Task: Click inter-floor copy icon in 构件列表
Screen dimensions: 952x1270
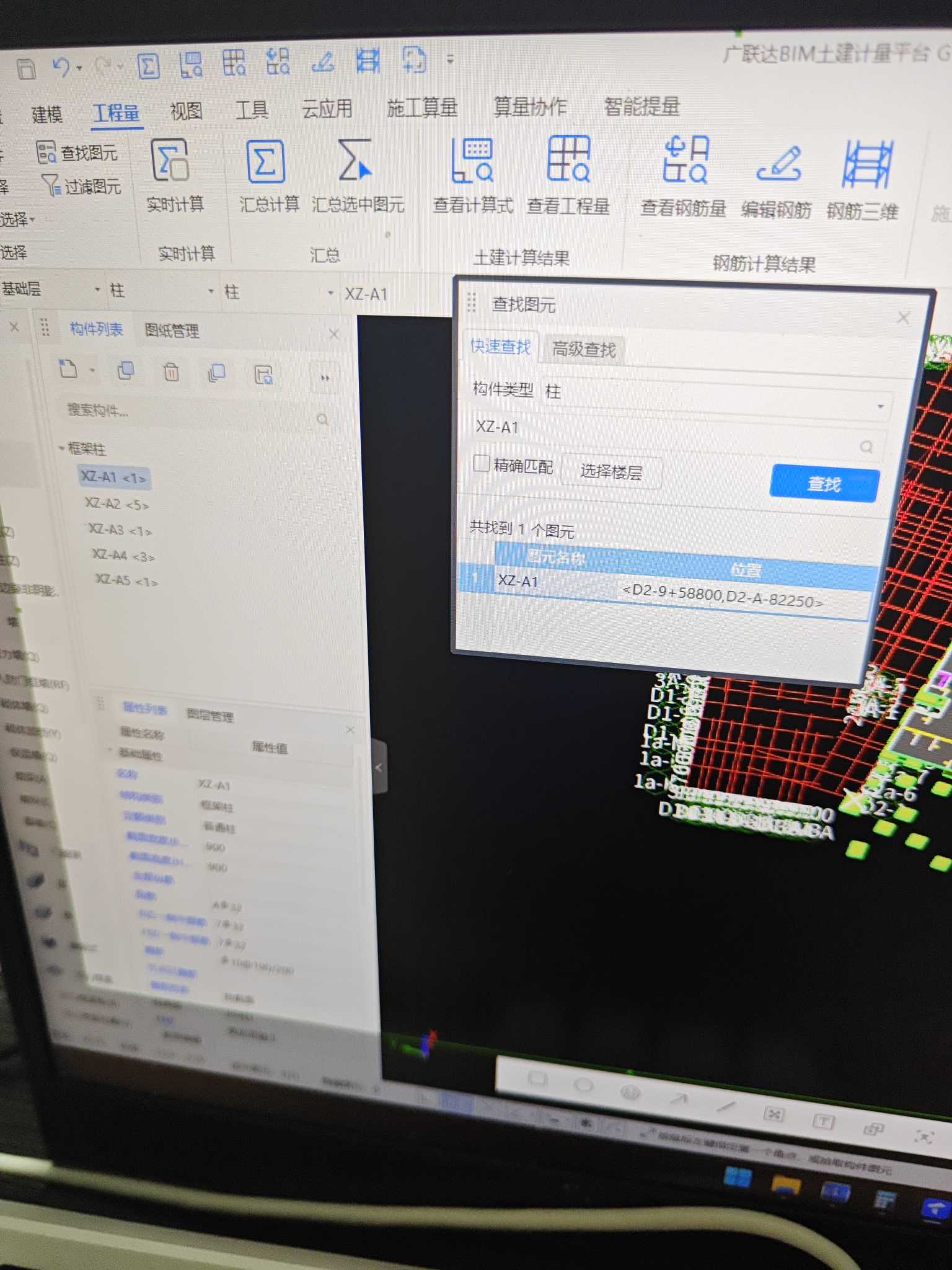Action: pos(216,373)
